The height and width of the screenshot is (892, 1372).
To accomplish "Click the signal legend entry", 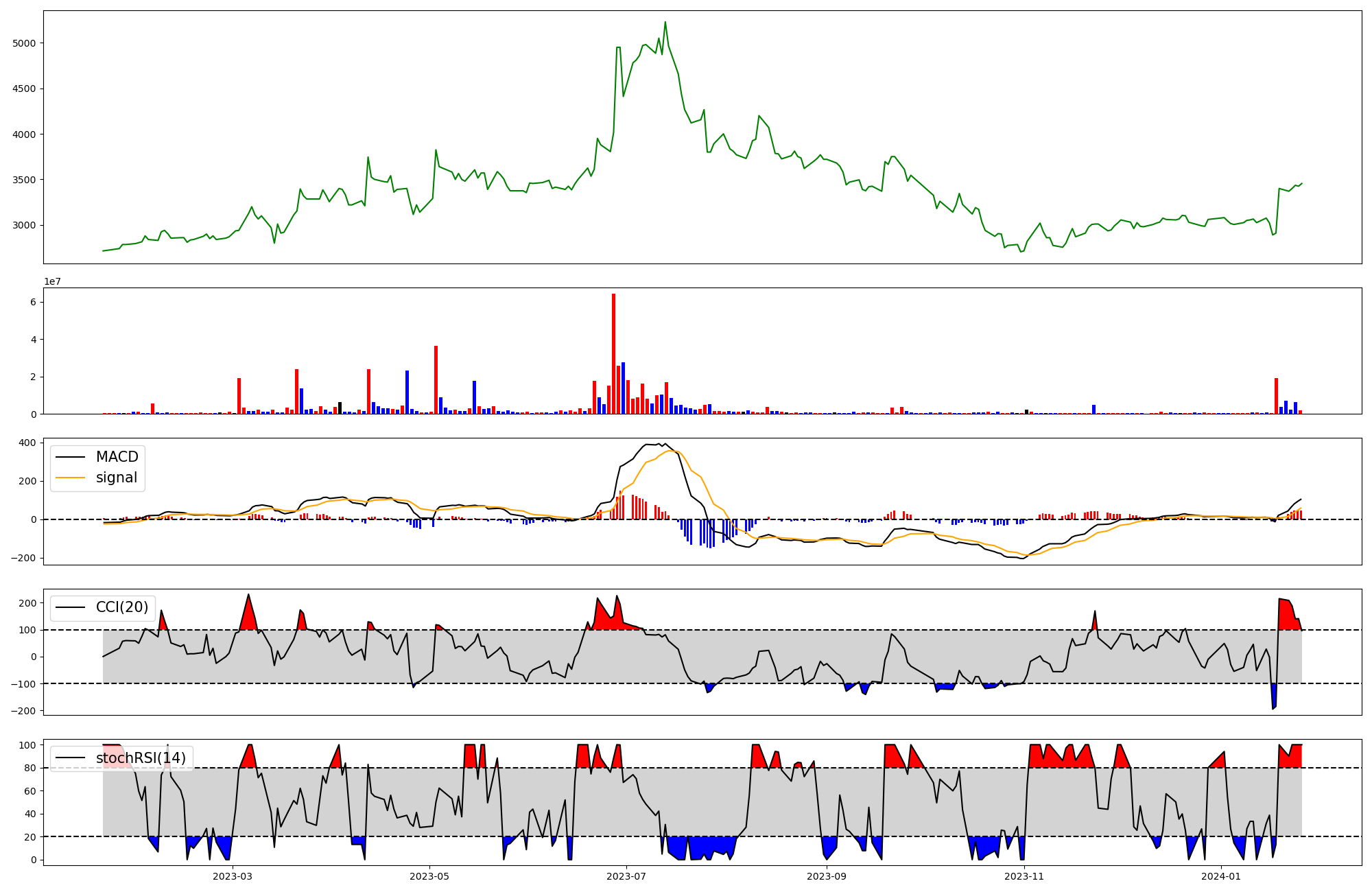I will (116, 478).
